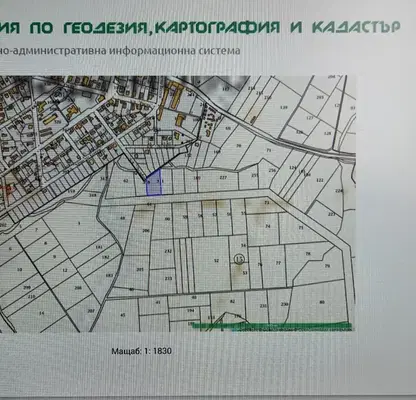The width and height of the screenshot is (416, 400).
Task: Select parcel number 183 on the map
Action: click(109, 275)
